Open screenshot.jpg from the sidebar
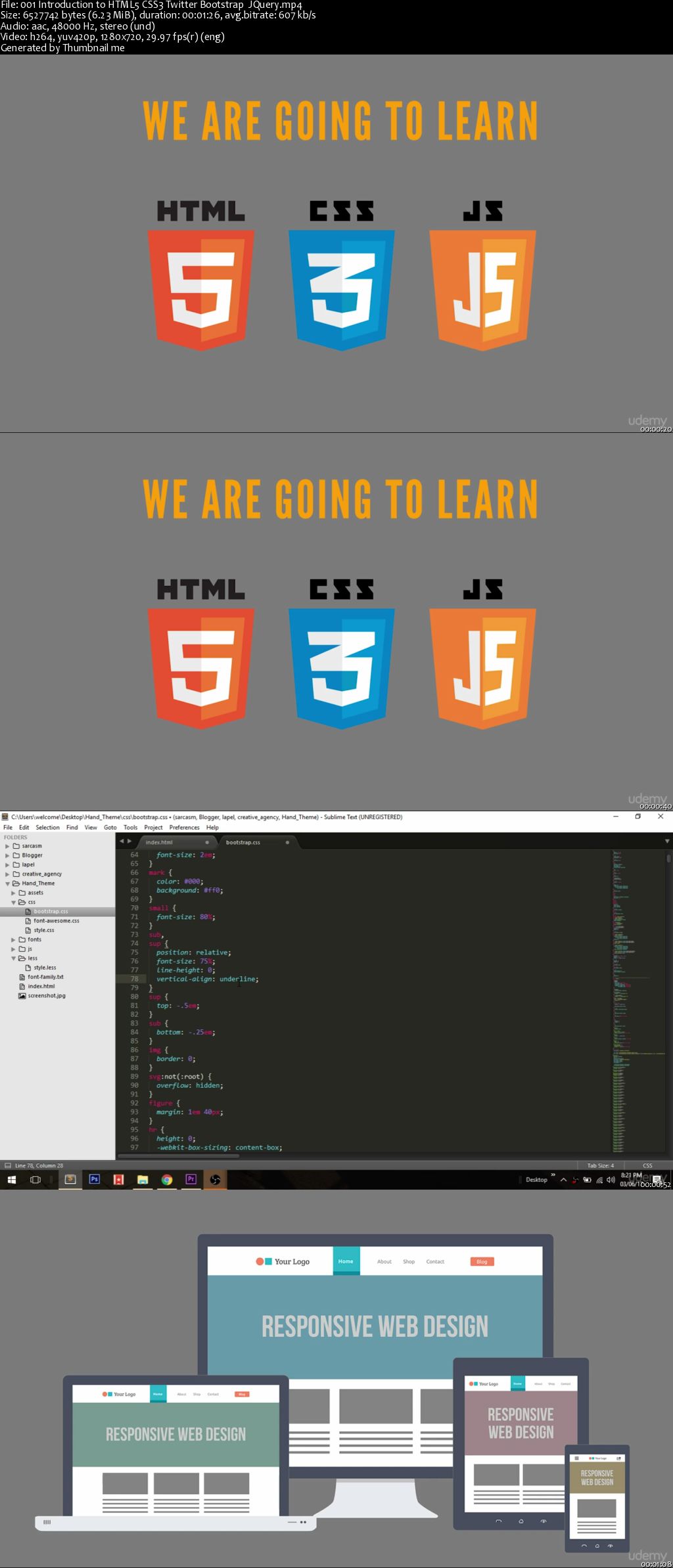This screenshot has height=1568, width=673. (47, 996)
